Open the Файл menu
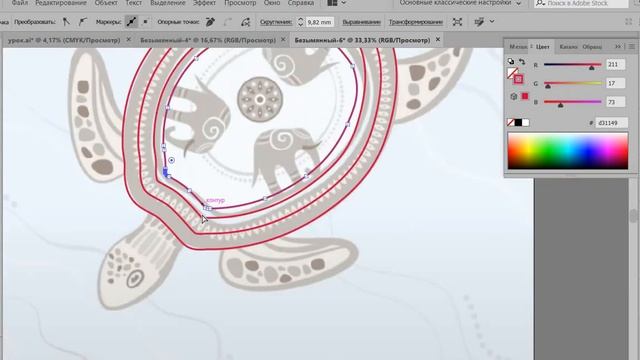Viewport: 640px width, 360px height. [x=20, y=3]
